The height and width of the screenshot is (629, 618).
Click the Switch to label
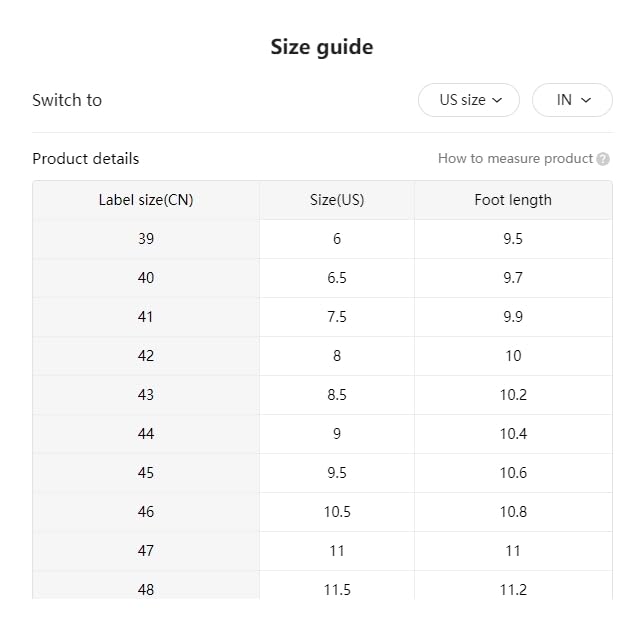(x=67, y=100)
